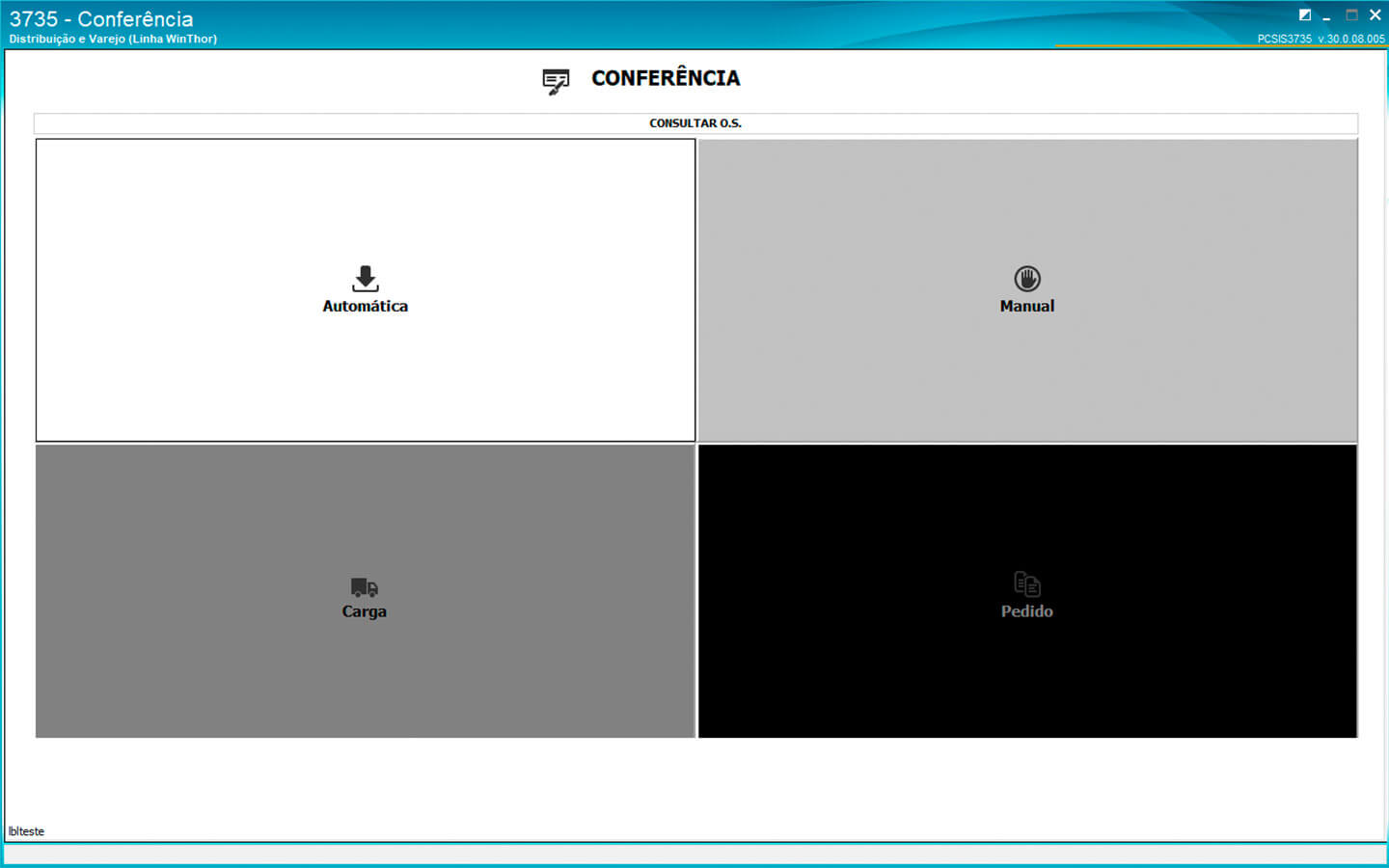
Task: Click the Conferência header signature icon
Action: click(x=556, y=82)
